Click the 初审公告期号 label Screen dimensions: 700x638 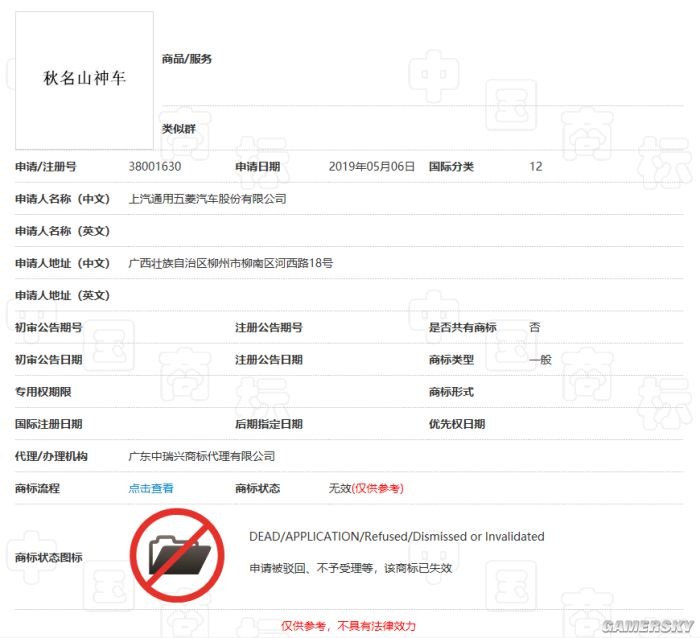tap(49, 327)
